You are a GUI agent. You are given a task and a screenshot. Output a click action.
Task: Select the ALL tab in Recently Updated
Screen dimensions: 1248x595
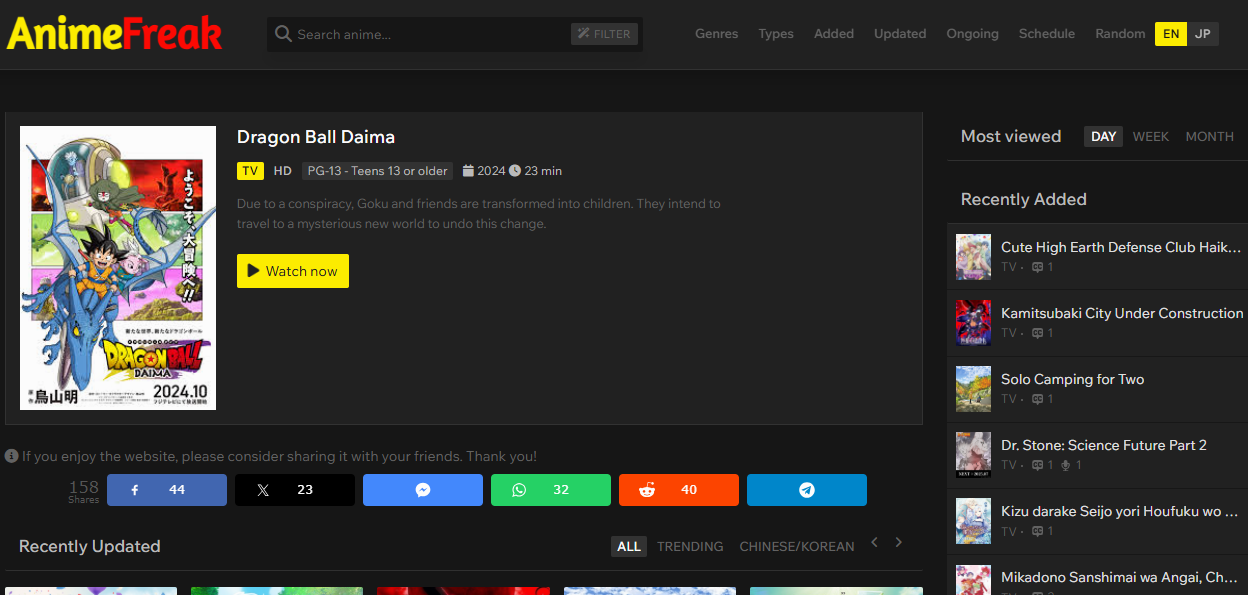(x=629, y=546)
